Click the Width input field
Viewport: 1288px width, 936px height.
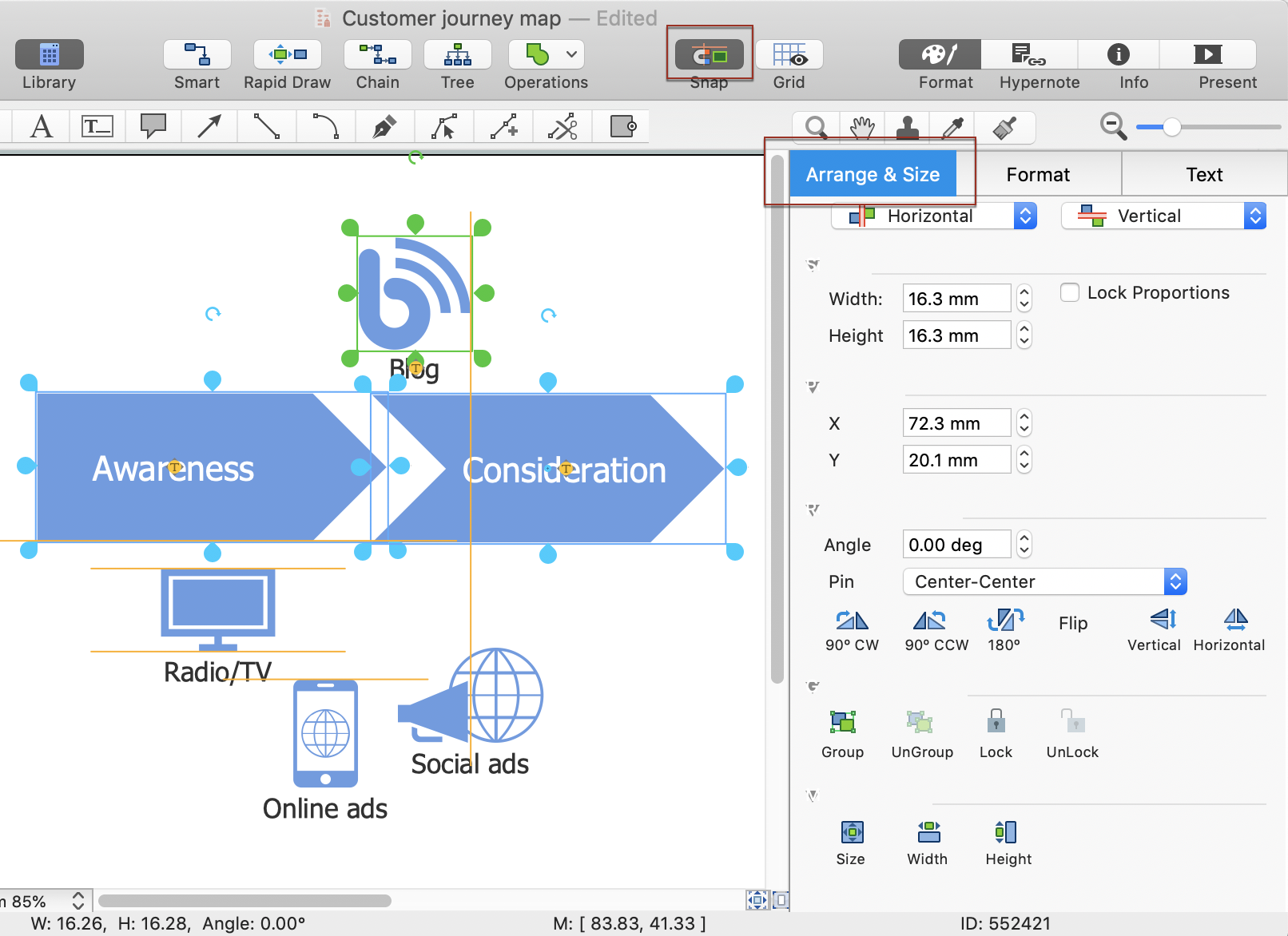coord(956,299)
